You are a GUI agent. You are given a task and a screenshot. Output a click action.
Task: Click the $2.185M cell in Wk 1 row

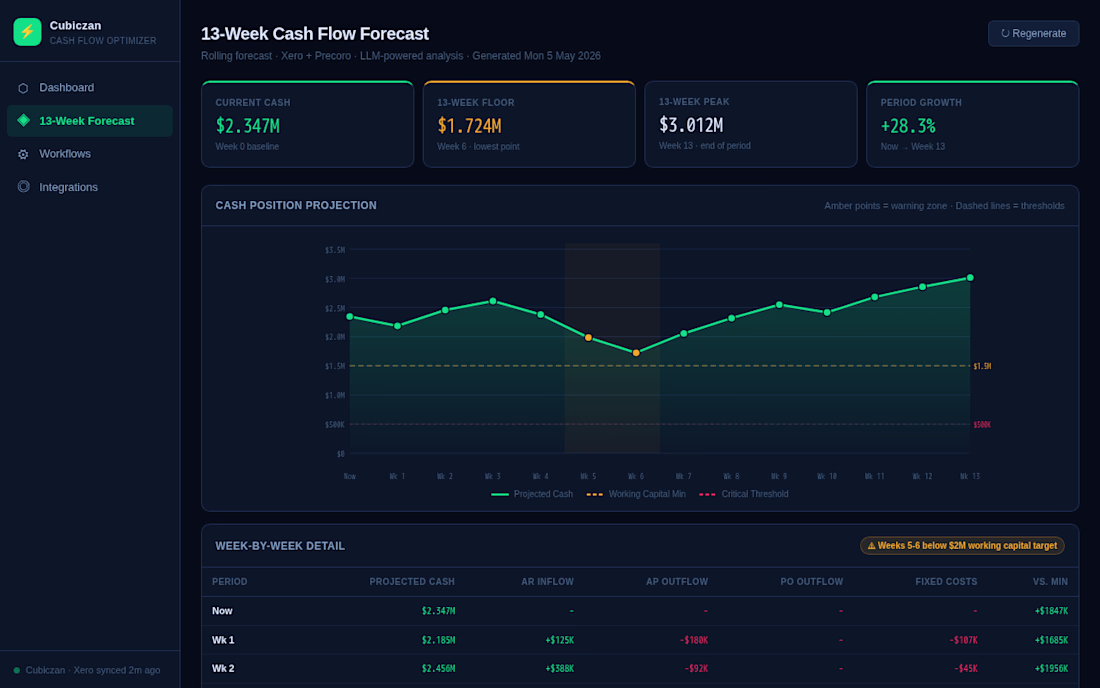[x=438, y=640]
